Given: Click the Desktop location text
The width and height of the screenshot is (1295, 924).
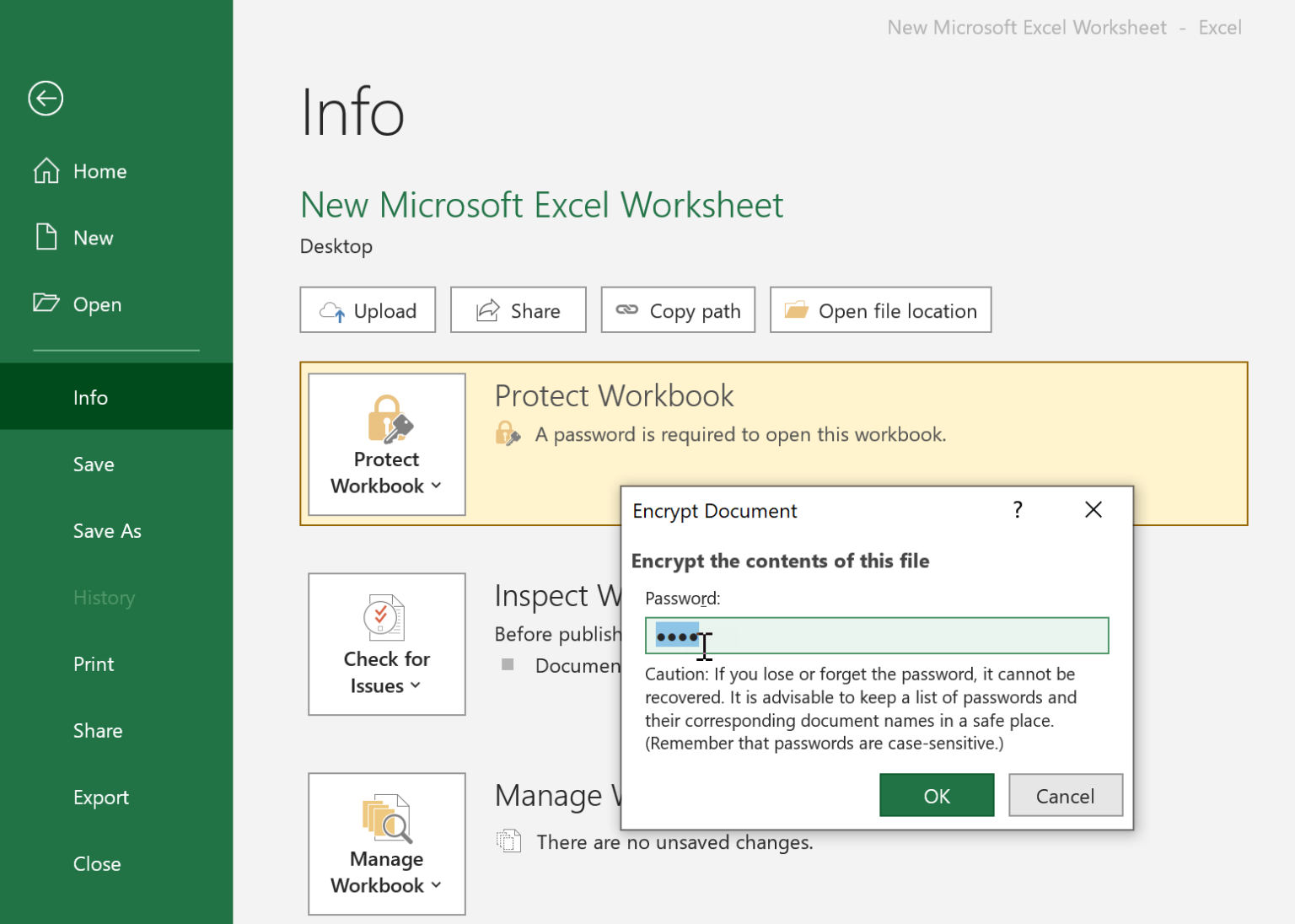Looking at the screenshot, I should tap(336, 246).
